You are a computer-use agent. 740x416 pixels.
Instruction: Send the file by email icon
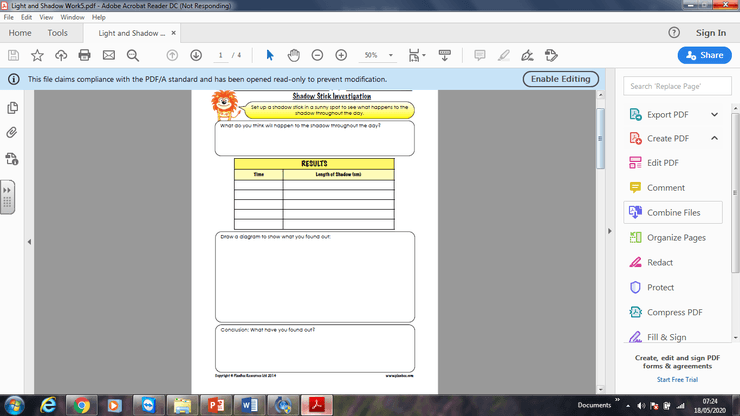click(109, 55)
